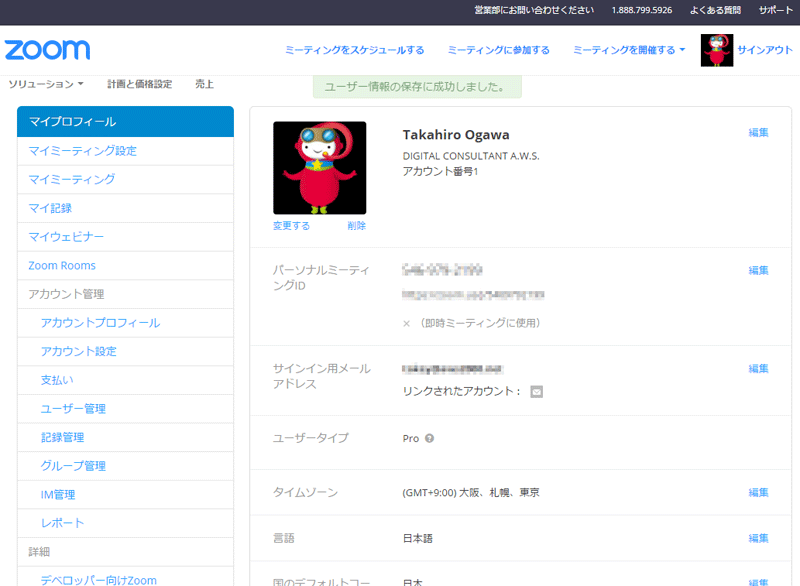Click the small avatar icon beside サインアウト
The image size is (800, 586).
(717, 50)
